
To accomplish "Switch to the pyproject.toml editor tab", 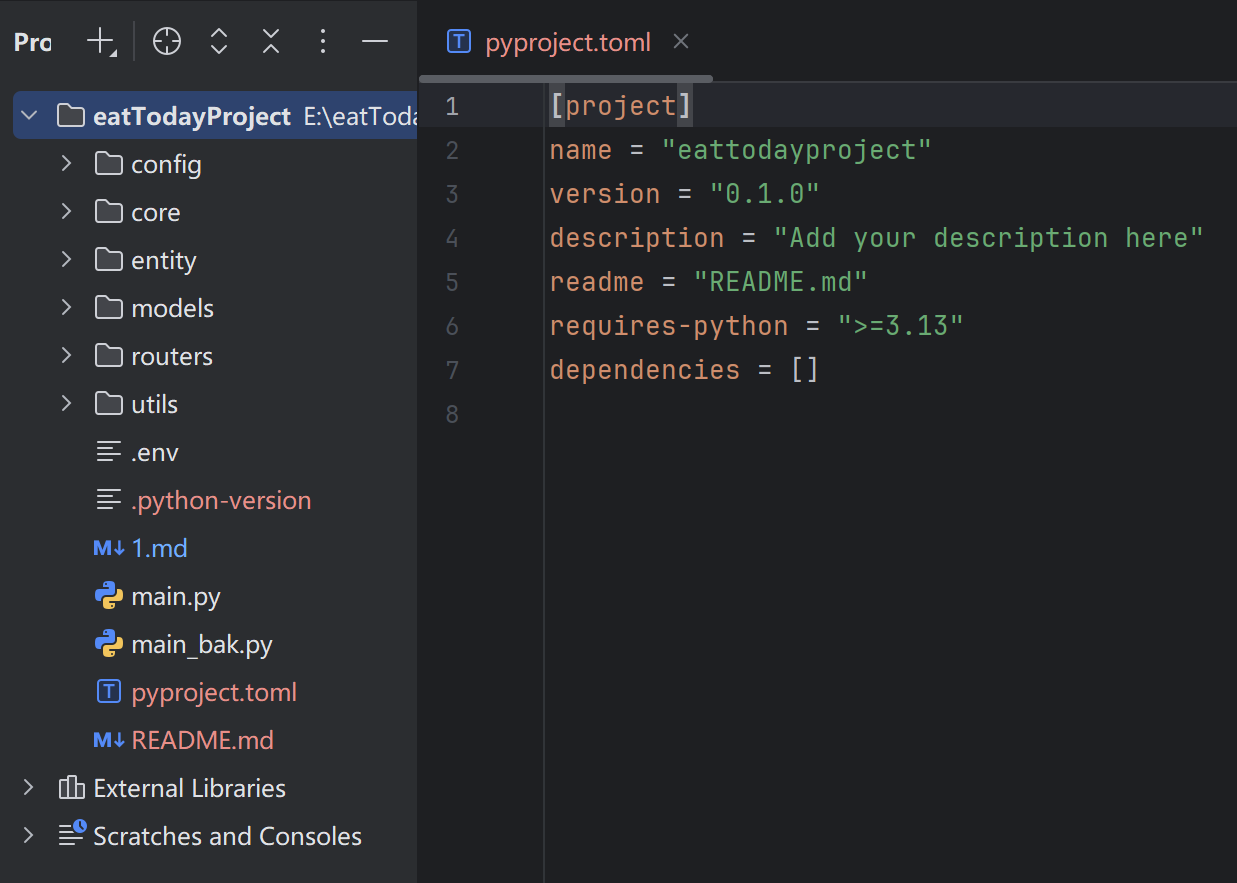I will click(567, 43).
